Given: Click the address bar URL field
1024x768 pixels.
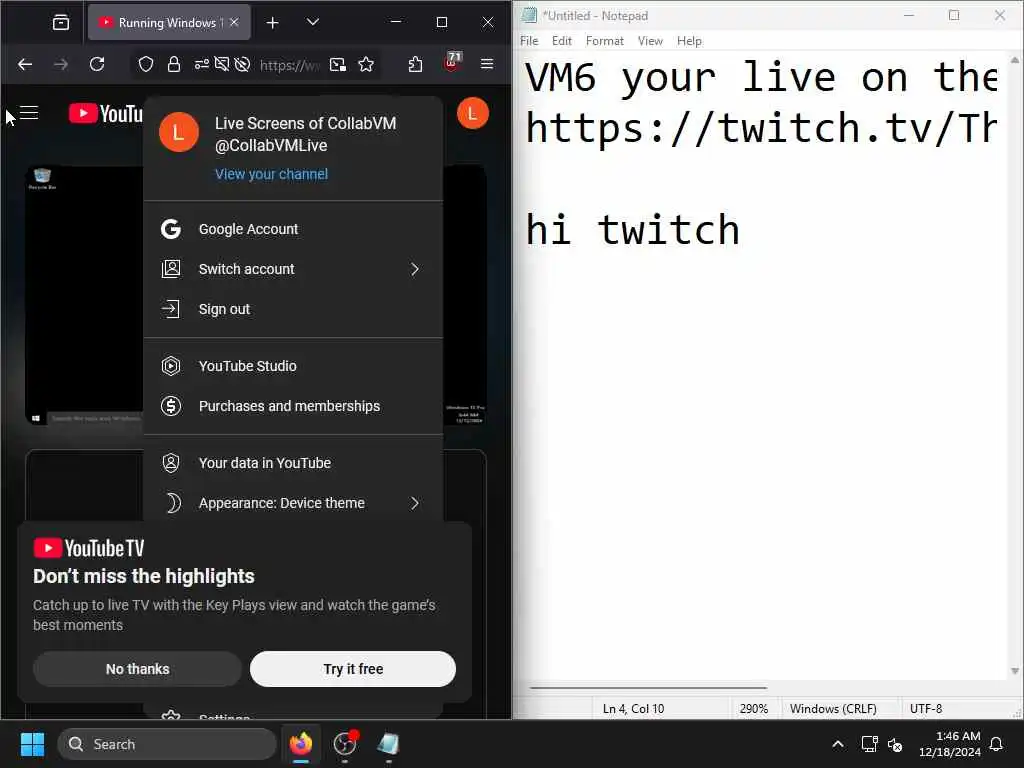Looking at the screenshot, I should pyautogui.click(x=289, y=65).
